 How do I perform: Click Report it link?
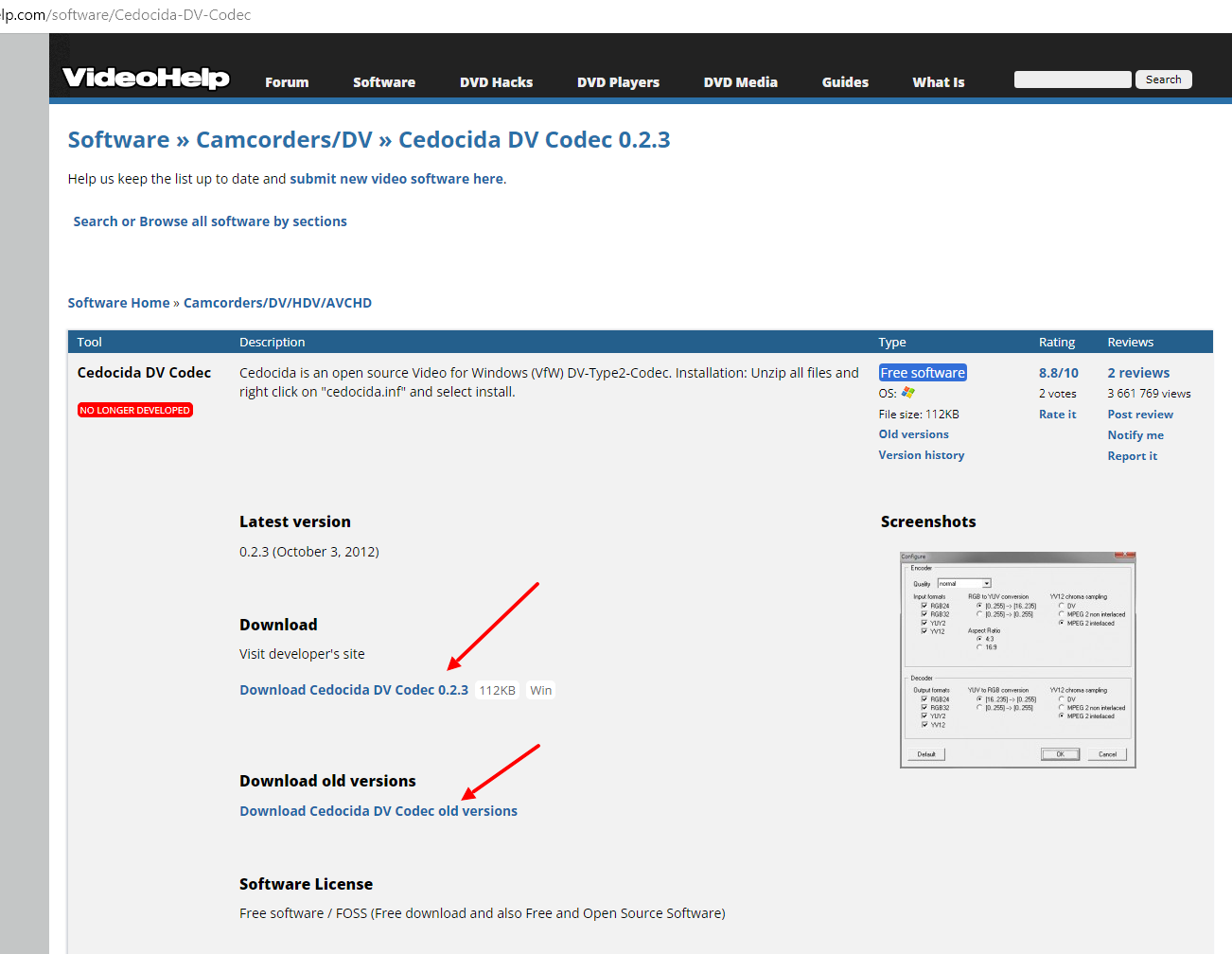click(1133, 456)
